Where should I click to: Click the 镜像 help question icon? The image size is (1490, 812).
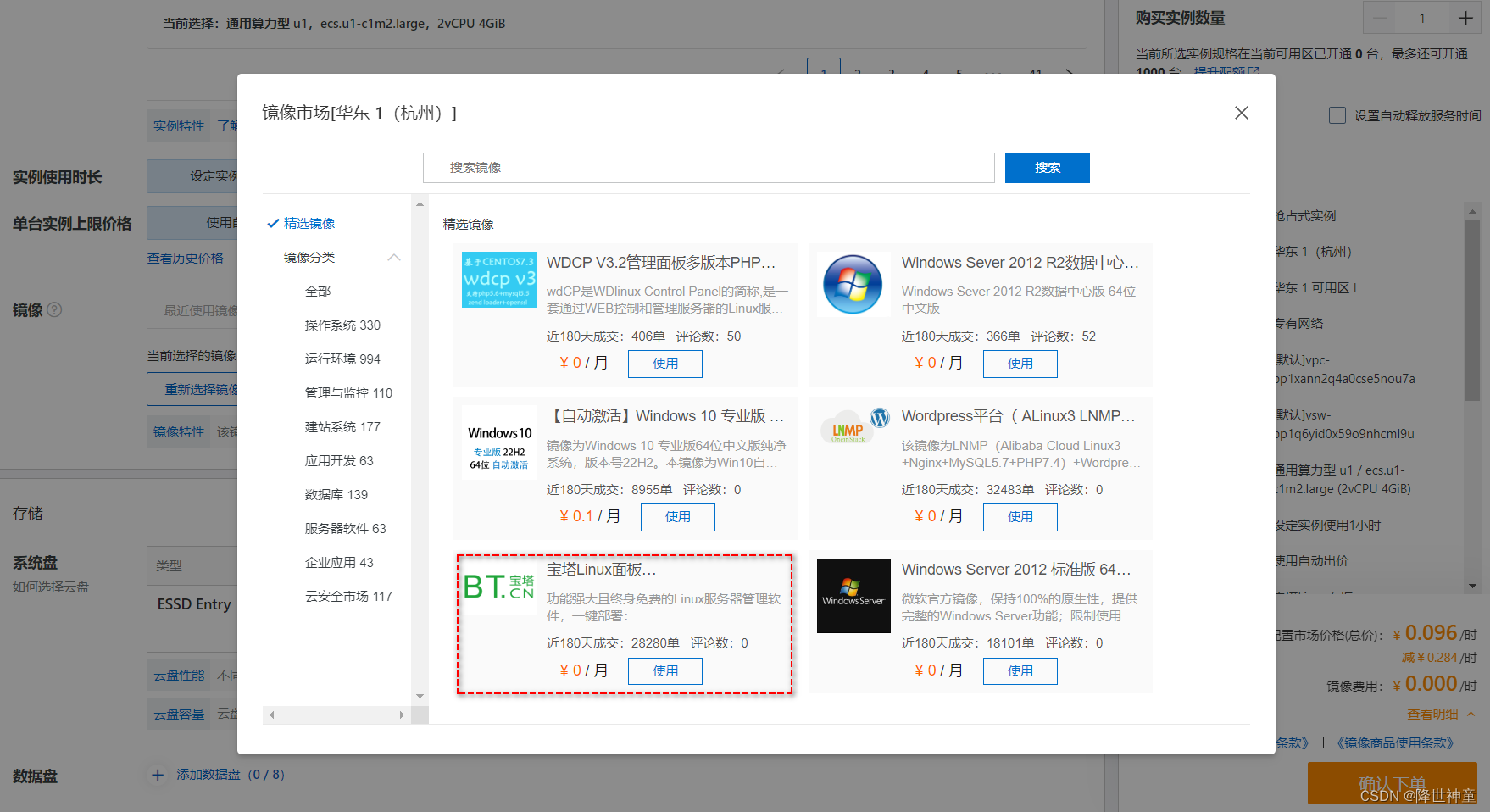(55, 309)
